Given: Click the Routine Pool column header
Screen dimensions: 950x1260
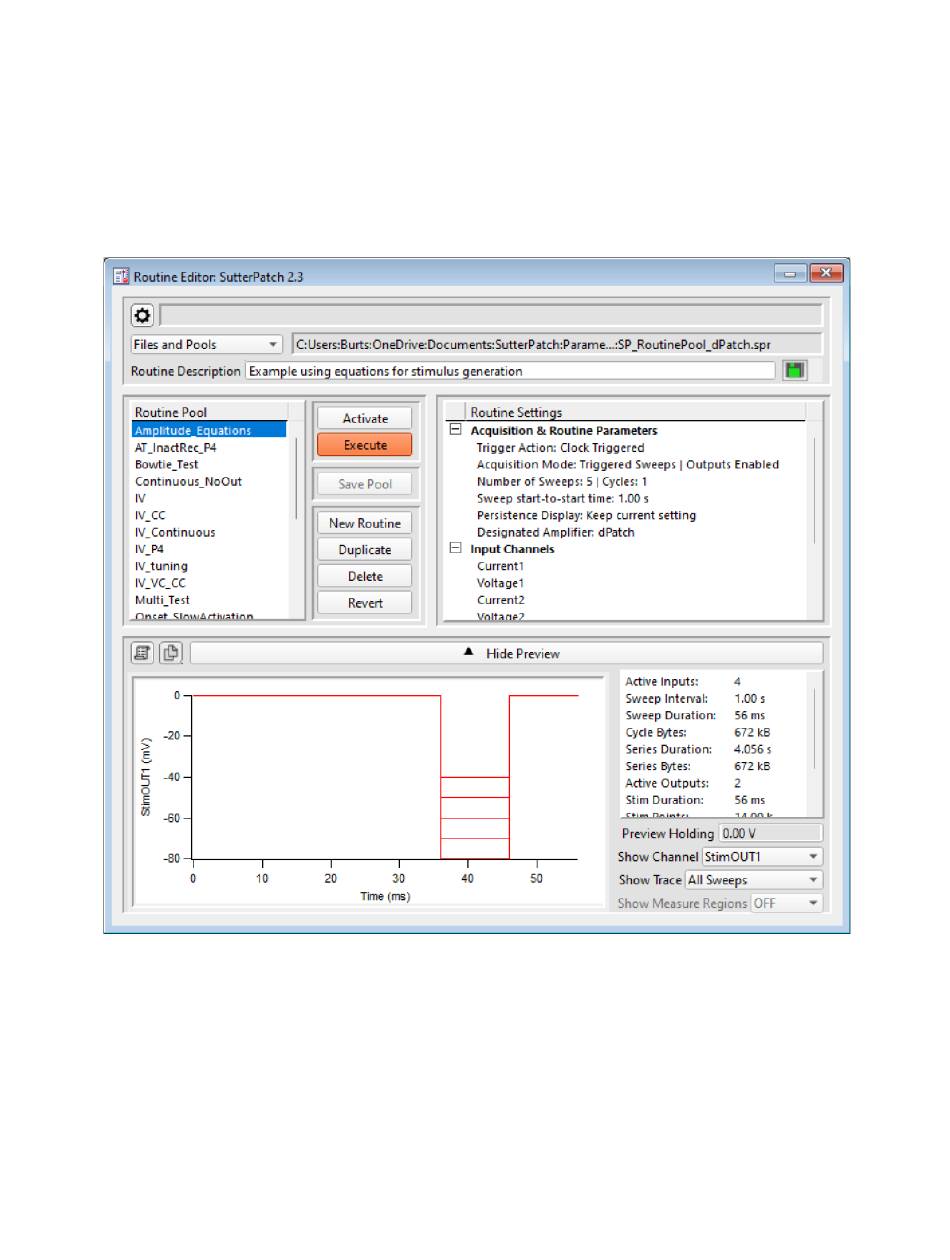Looking at the screenshot, I should coord(209,412).
